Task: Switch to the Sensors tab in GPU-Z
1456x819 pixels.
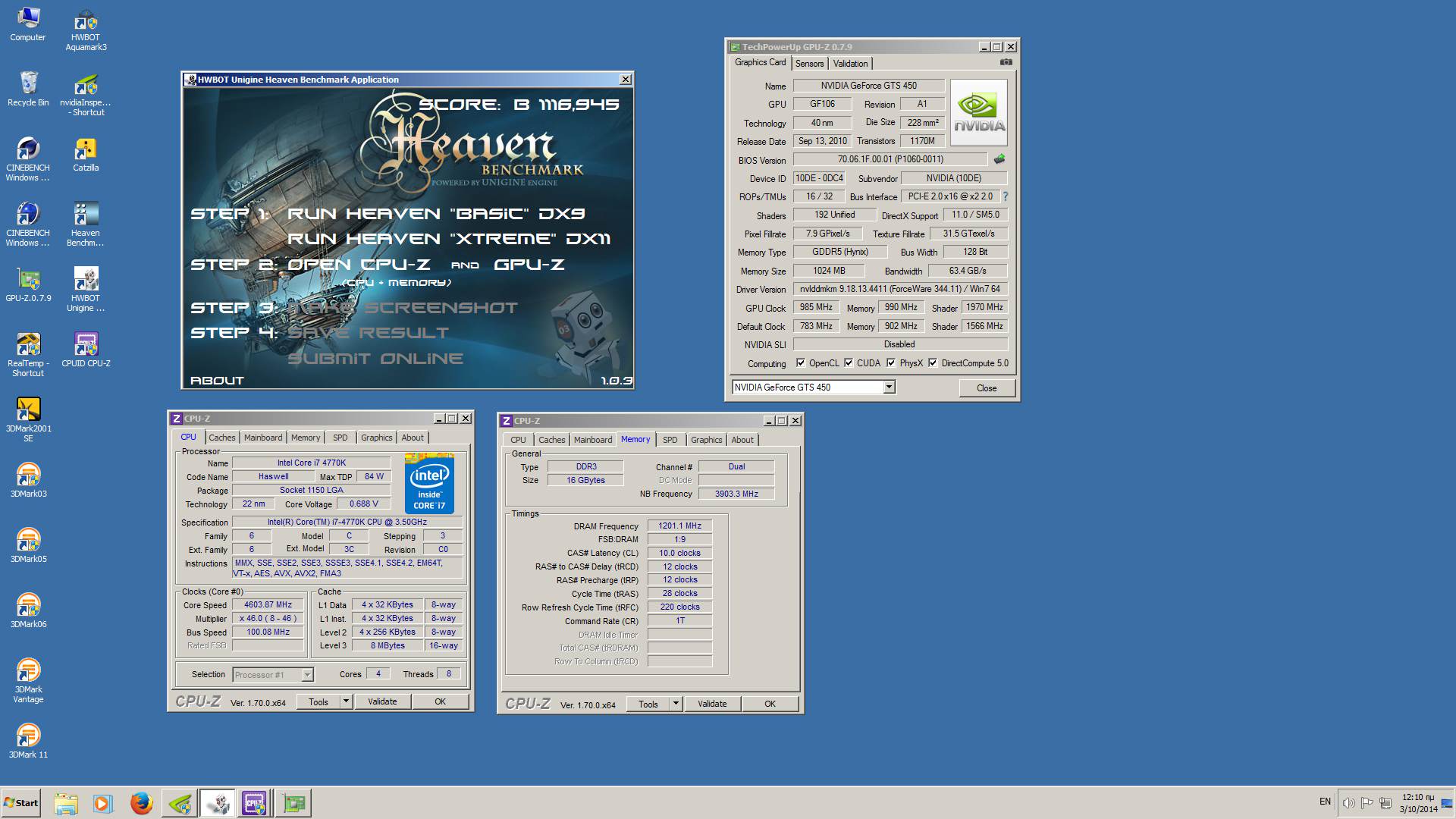Action: (809, 64)
